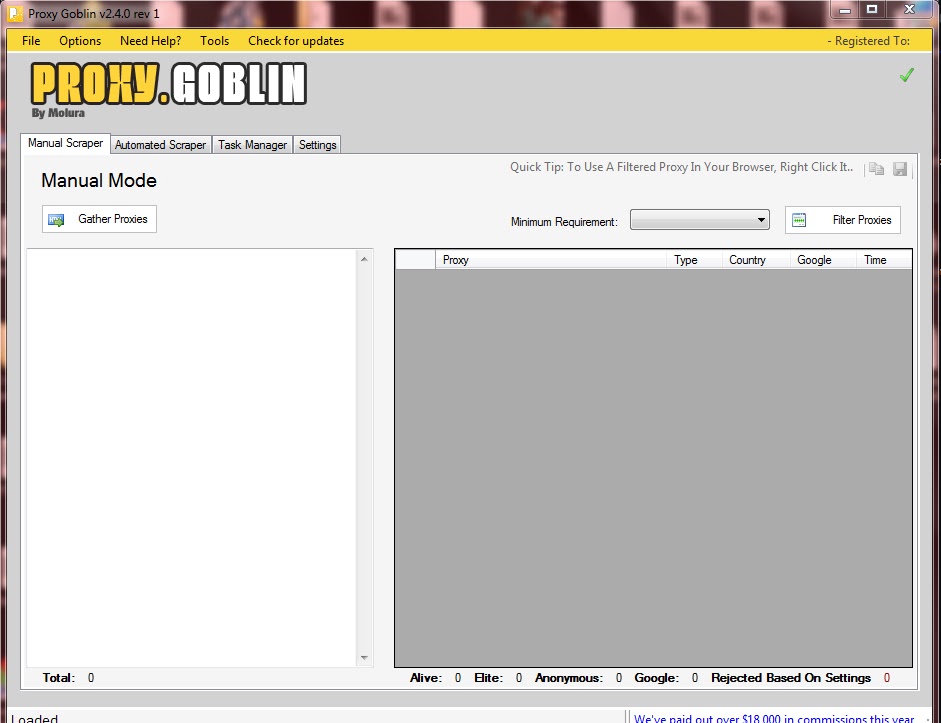The height and width of the screenshot is (723, 941).
Task: Switch to the Automated Scraper tab
Action: [160, 145]
